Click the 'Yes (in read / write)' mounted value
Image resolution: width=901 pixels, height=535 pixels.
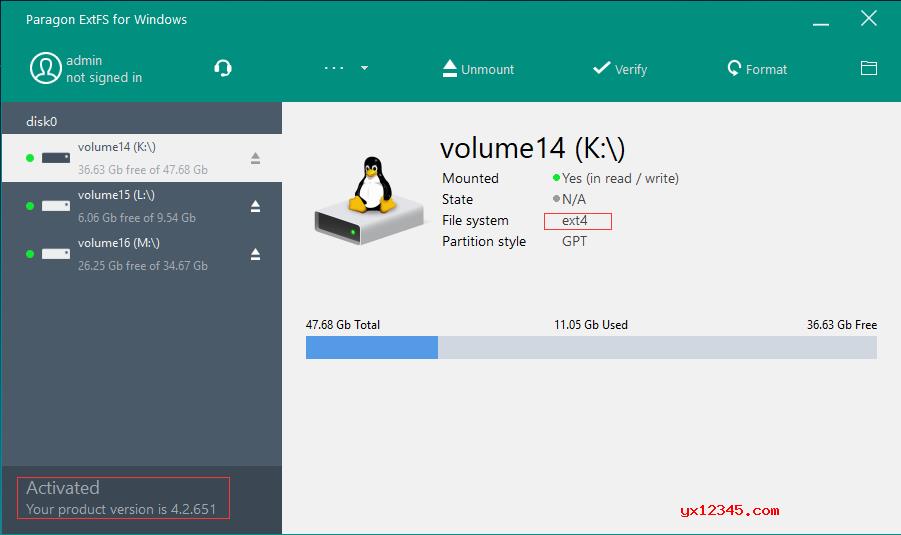620,179
